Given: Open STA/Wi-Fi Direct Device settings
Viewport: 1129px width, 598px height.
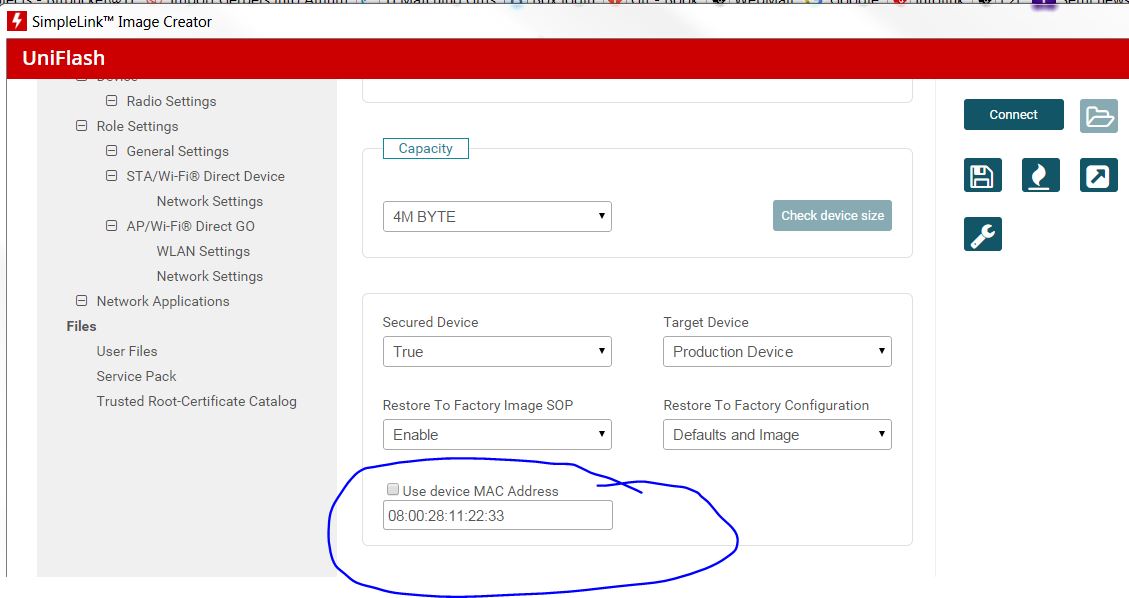Looking at the screenshot, I should tap(205, 176).
